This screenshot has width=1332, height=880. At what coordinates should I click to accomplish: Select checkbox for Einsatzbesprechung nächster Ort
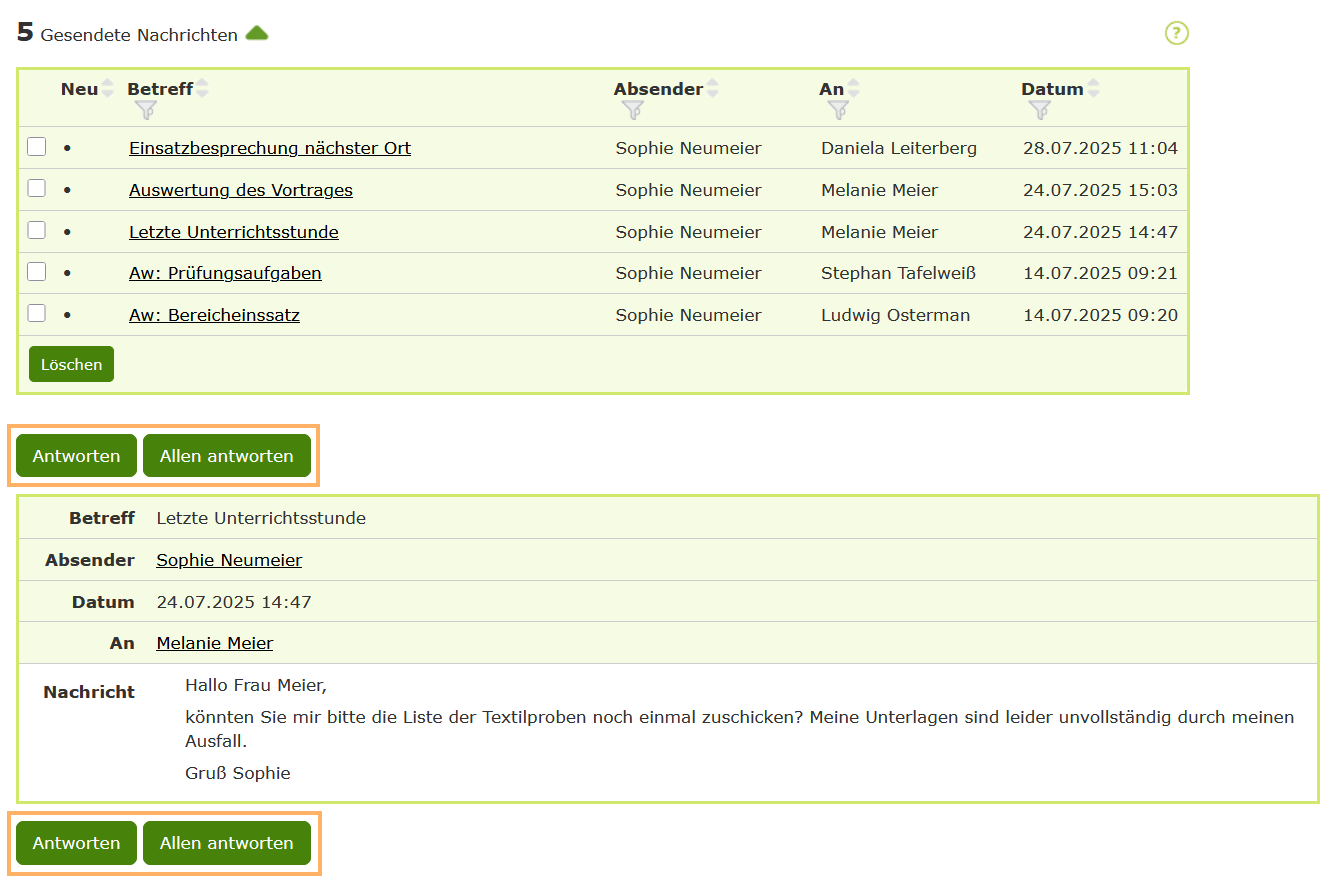coord(37,147)
